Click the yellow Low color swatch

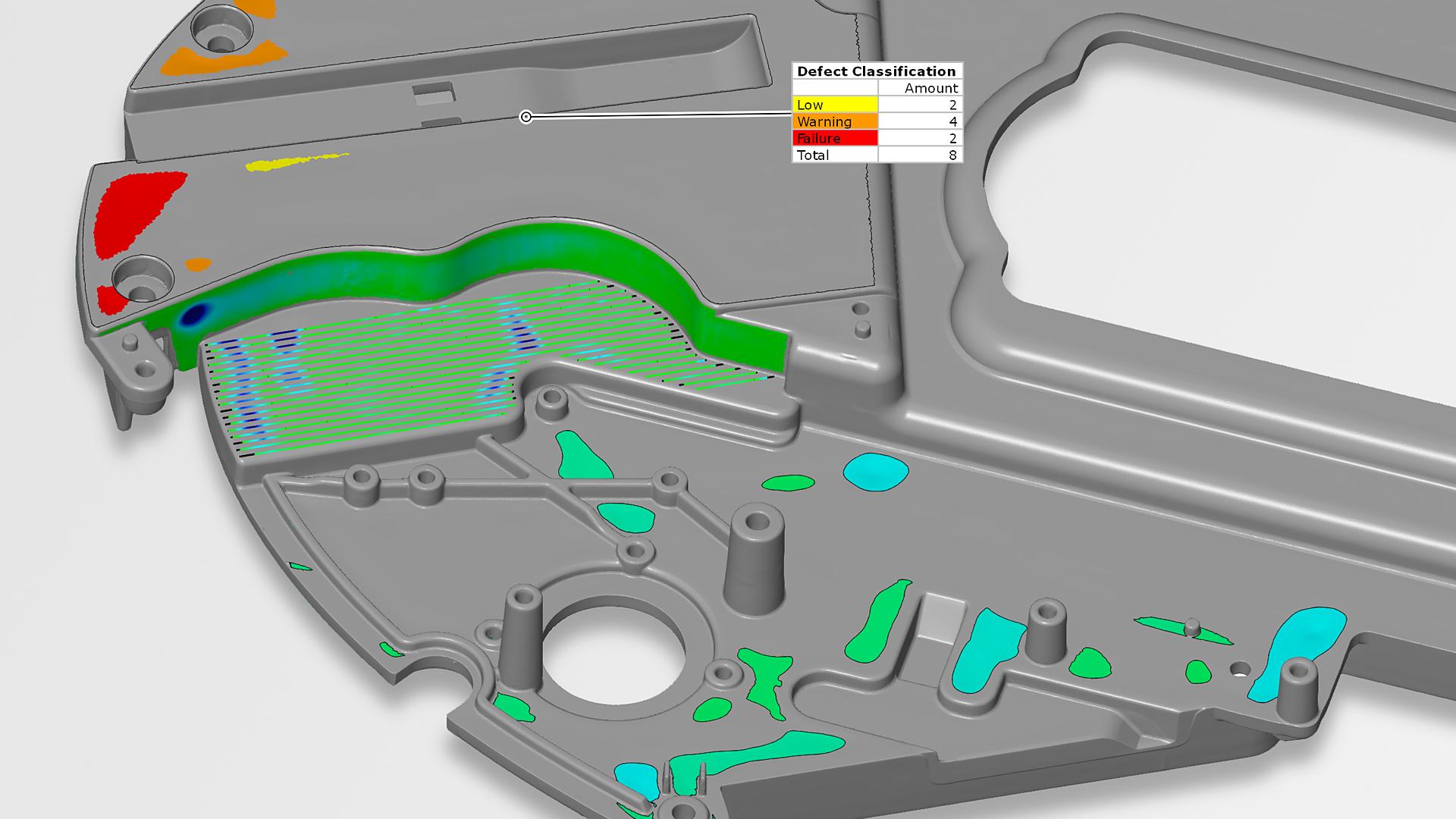point(835,105)
